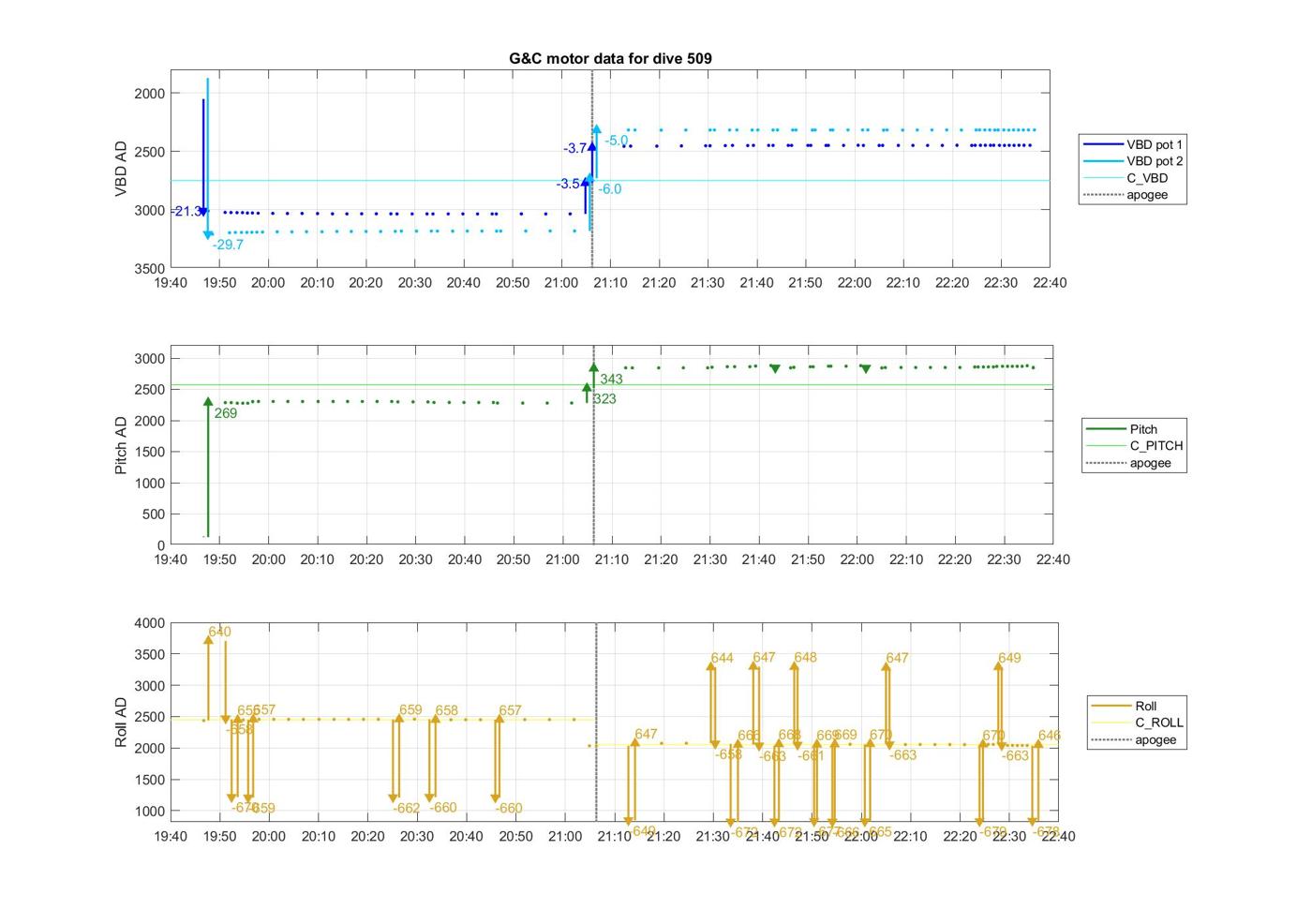Image resolution: width=1312 pixels, height=924 pixels.
Task: Click the '-6.0' data label in VBD plot
Action: click(610, 188)
